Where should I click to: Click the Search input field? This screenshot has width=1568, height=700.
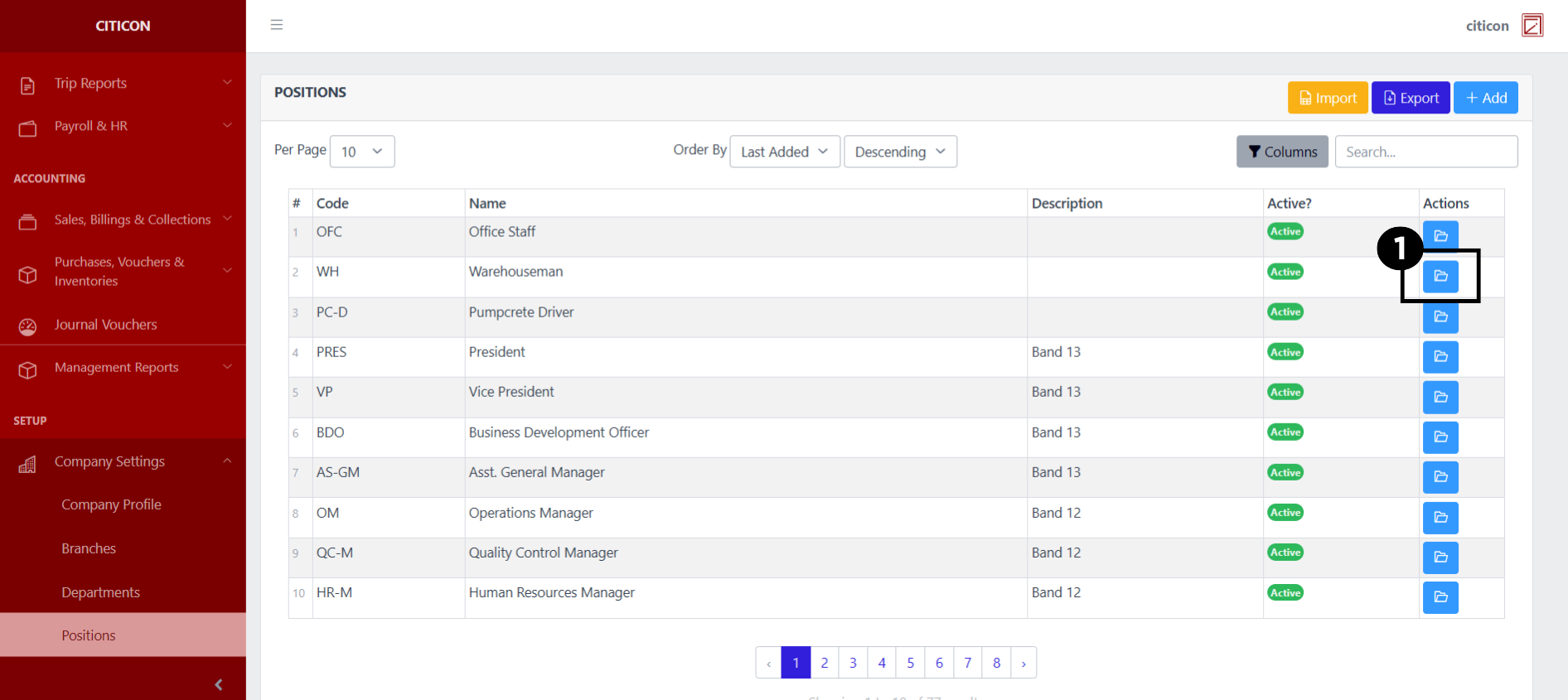pos(1425,152)
